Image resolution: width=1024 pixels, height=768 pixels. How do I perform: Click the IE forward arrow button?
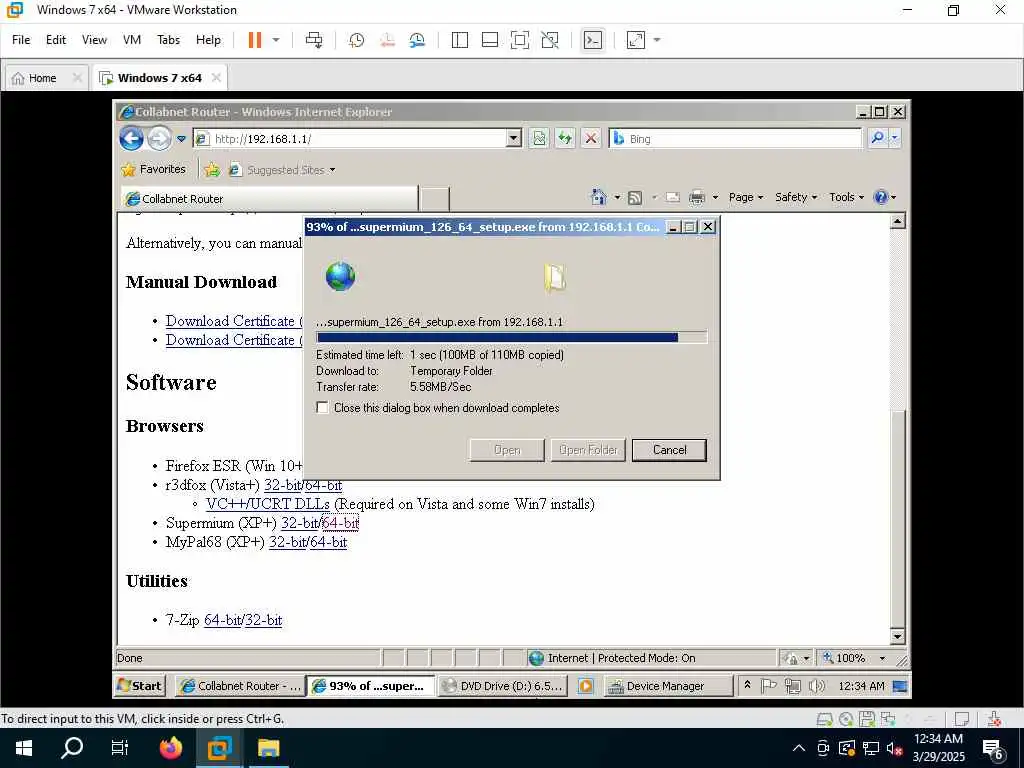(x=159, y=138)
